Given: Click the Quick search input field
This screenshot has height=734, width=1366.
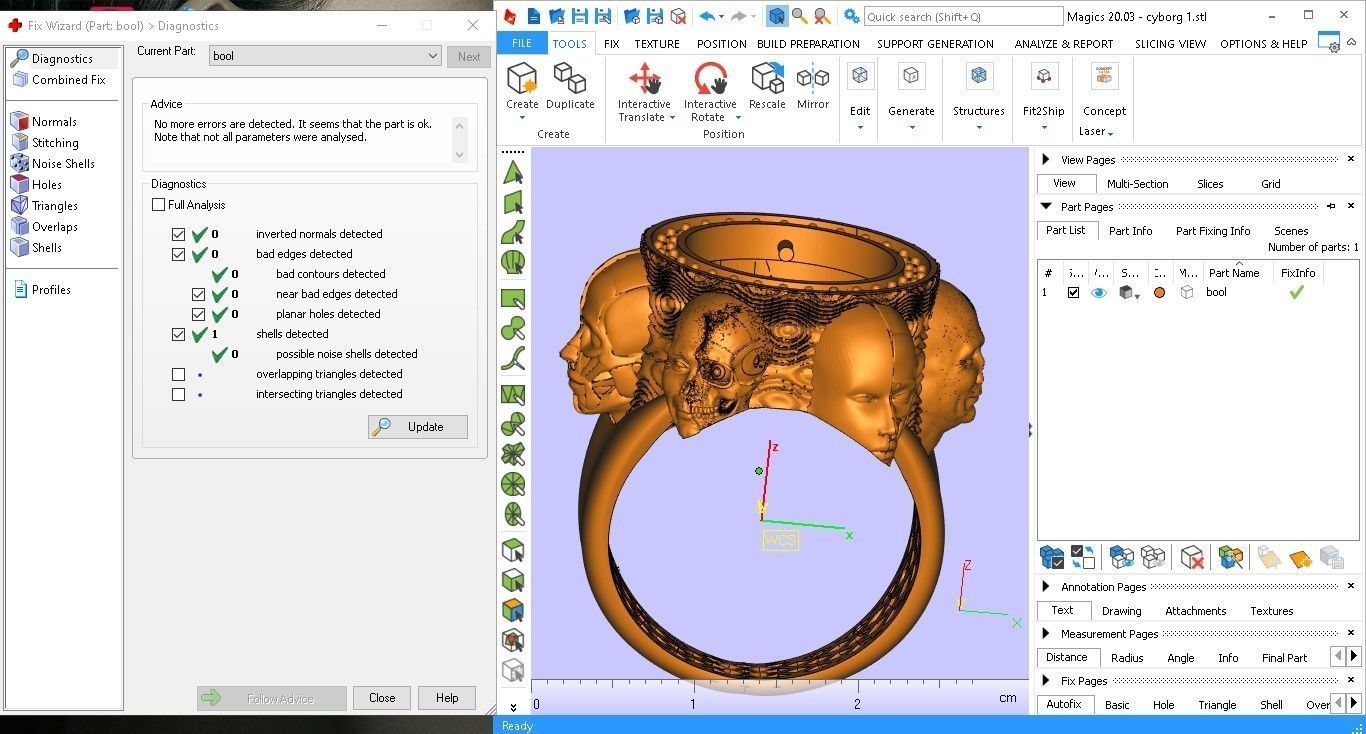Looking at the screenshot, I should coord(963,16).
